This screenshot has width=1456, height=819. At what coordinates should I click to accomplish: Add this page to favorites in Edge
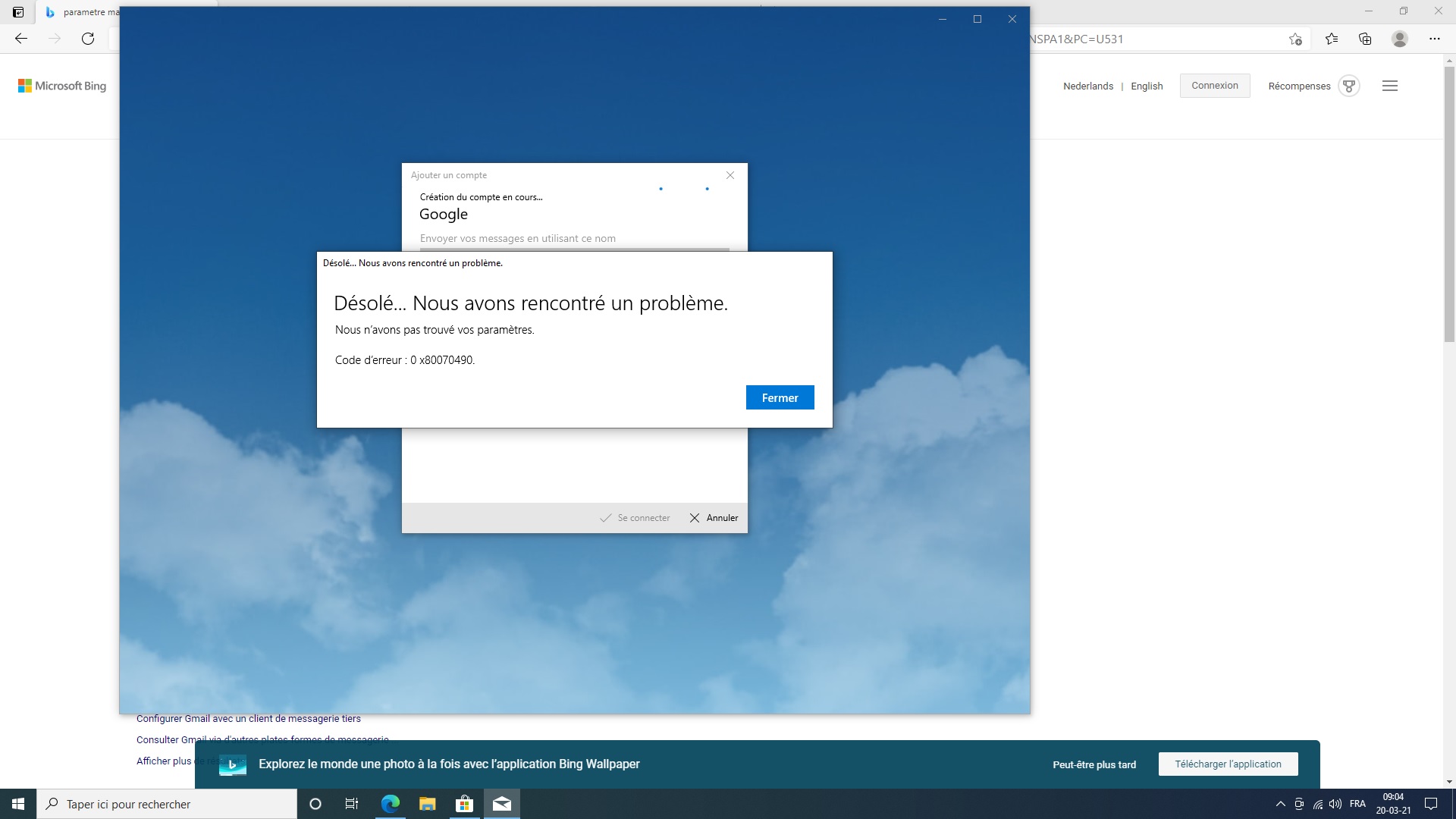click(1295, 39)
